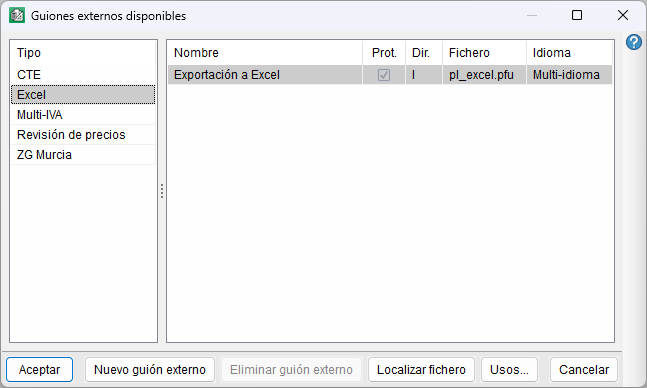Select Revisión de precios type
This screenshot has height=388, width=647.
(83, 135)
